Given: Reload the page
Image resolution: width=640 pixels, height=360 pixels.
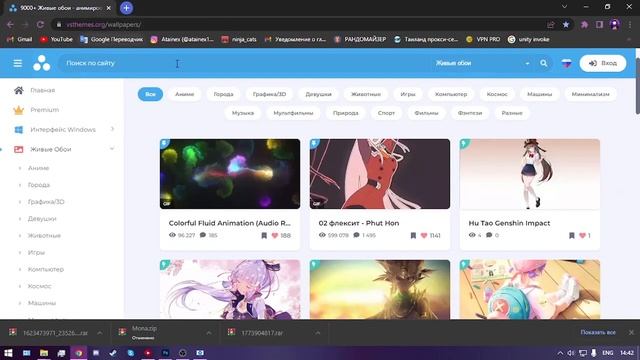Looking at the screenshot, I should [x=40, y=24].
